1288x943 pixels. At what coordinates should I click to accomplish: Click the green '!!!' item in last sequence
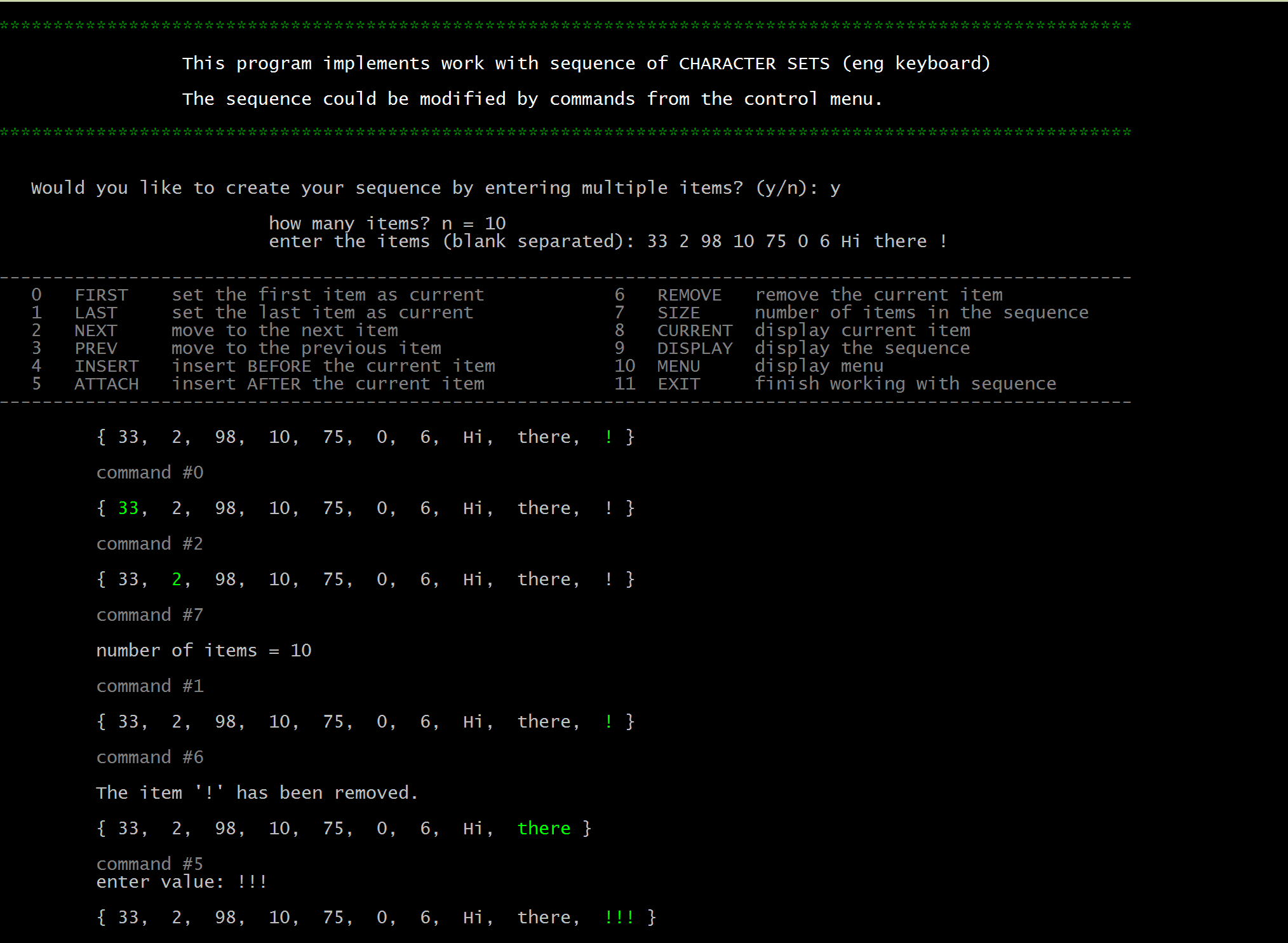[619, 918]
